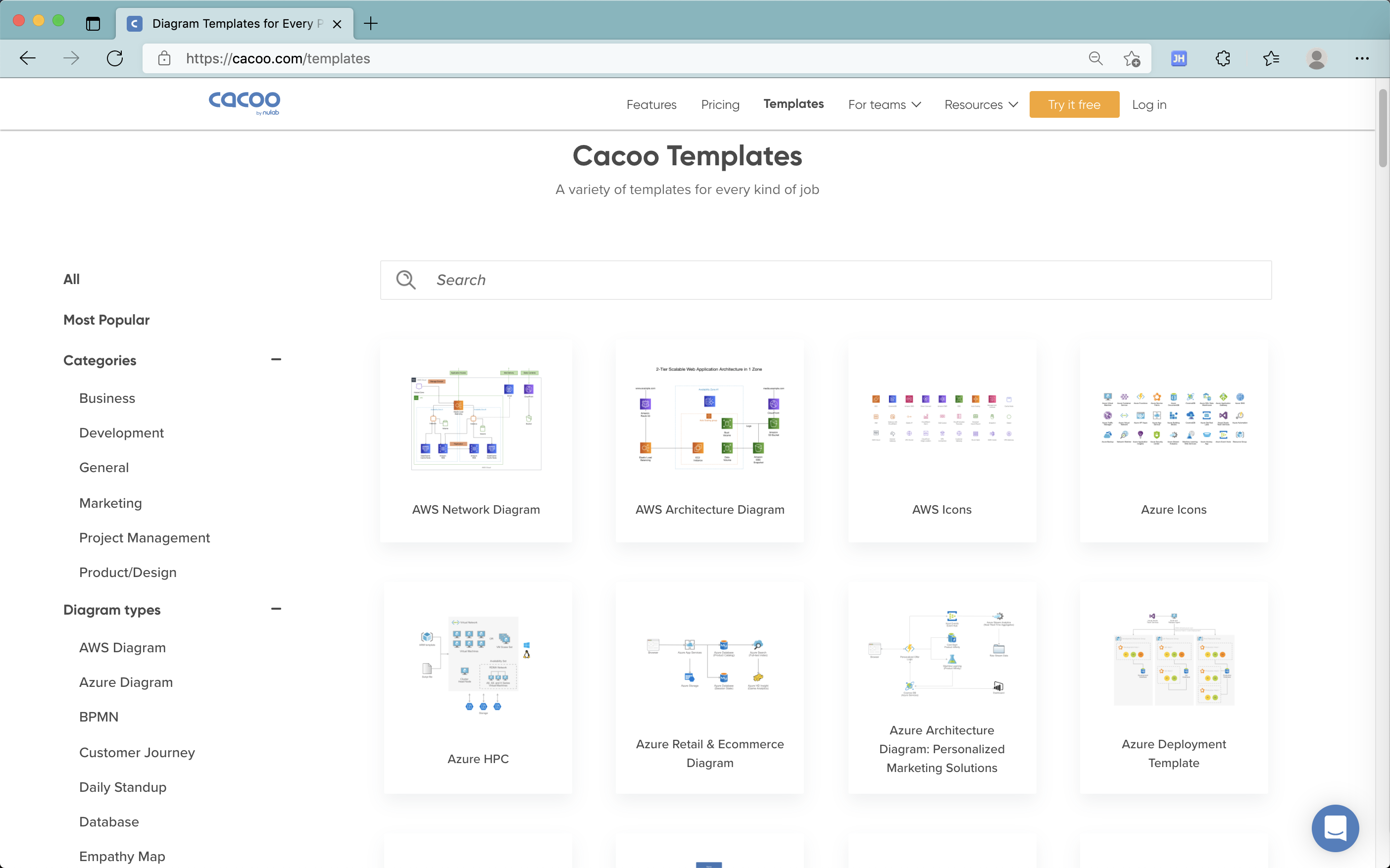Filter by Marketing category

110,503
